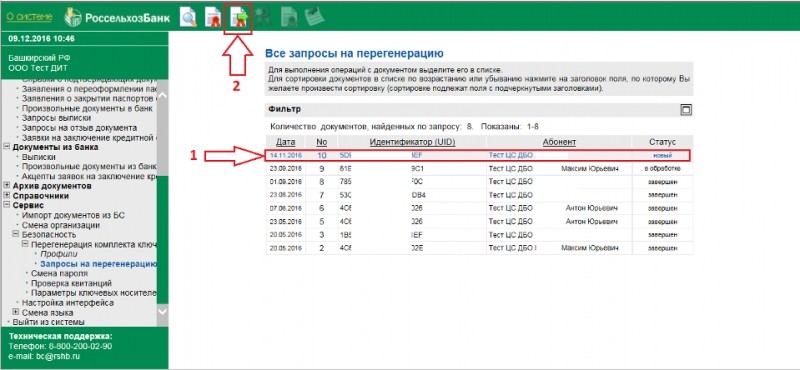Open Акцепты заявок на заключение

(x=89, y=176)
